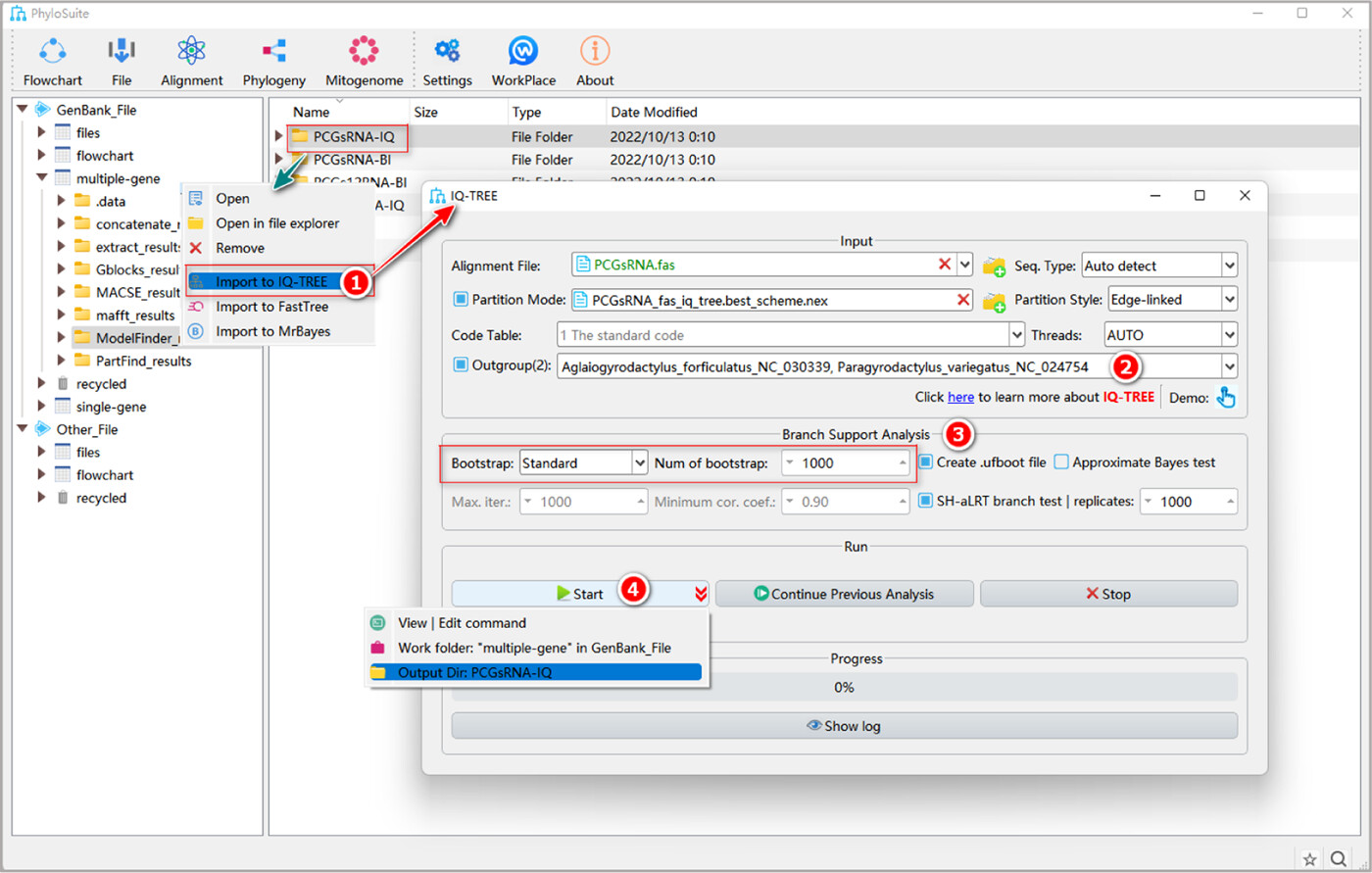Collapse the GenBank_File tree node
This screenshot has height=873, width=1372.
(x=21, y=110)
